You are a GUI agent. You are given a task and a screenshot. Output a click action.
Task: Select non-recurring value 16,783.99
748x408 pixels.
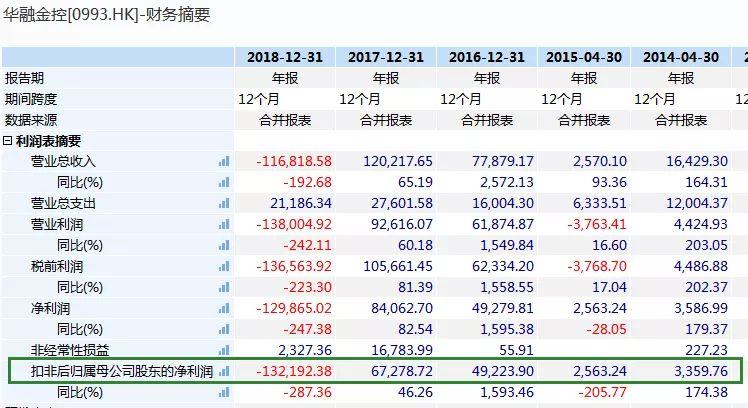click(402, 350)
